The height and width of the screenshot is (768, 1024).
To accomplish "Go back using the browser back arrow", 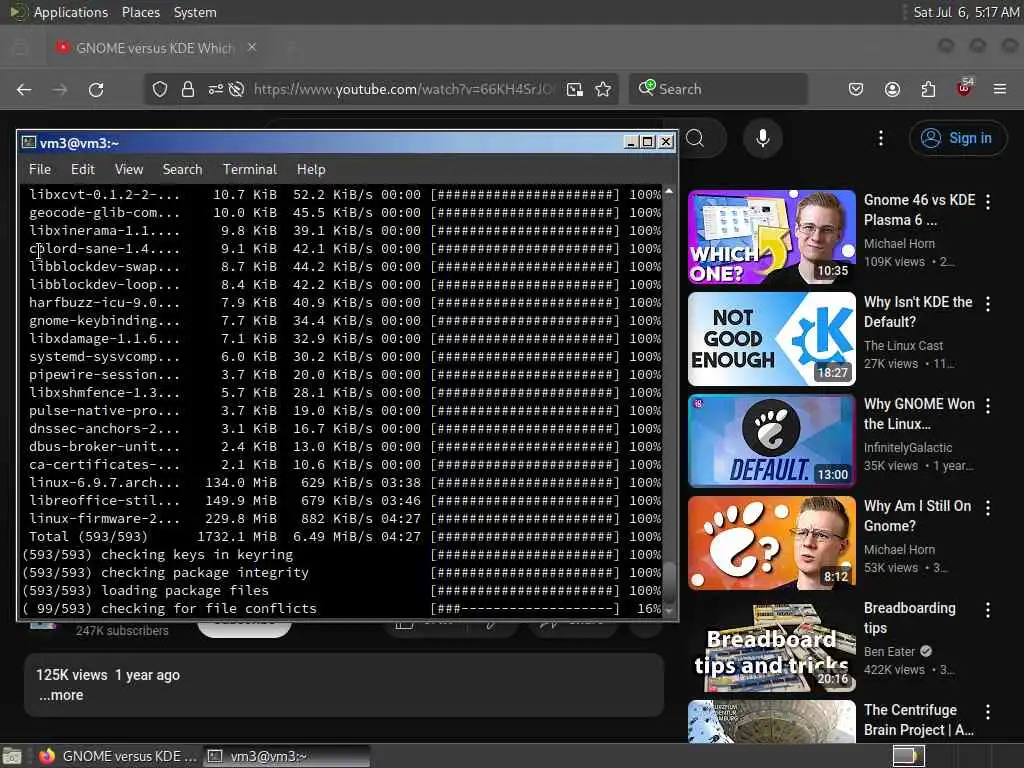I will 24,89.
